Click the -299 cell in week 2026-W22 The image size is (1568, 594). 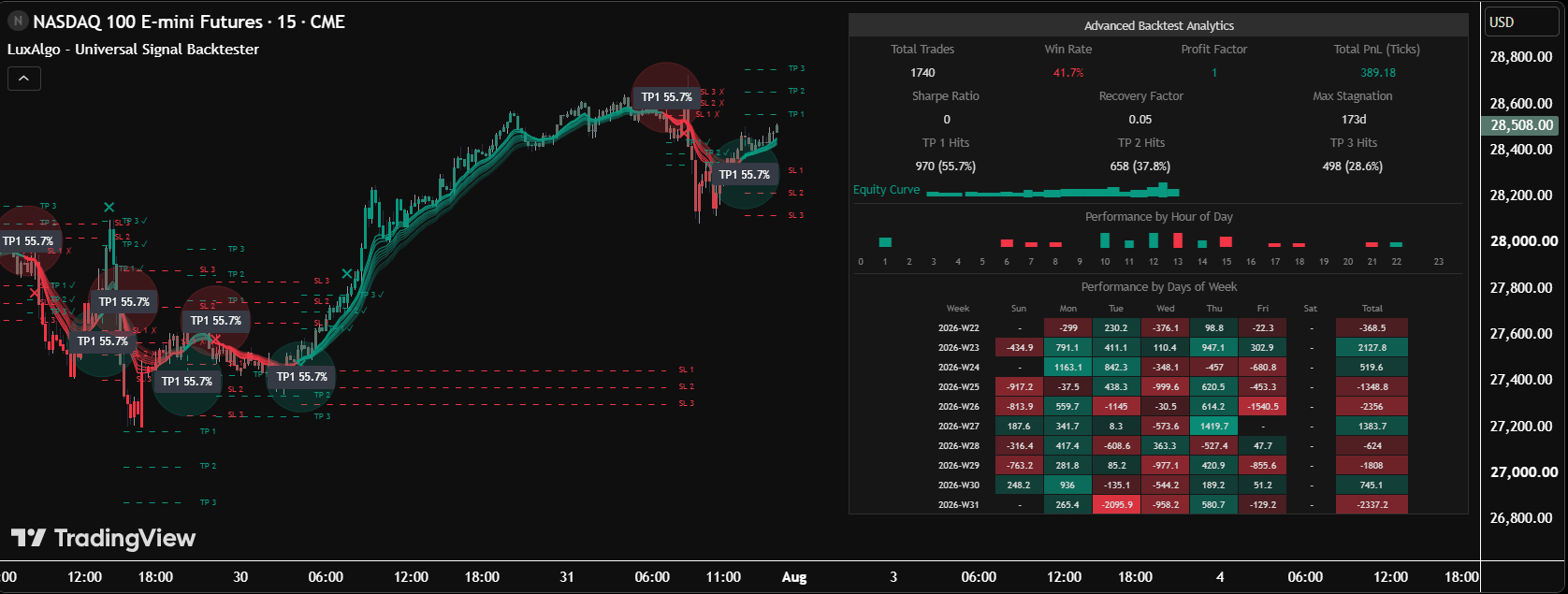(x=1067, y=328)
